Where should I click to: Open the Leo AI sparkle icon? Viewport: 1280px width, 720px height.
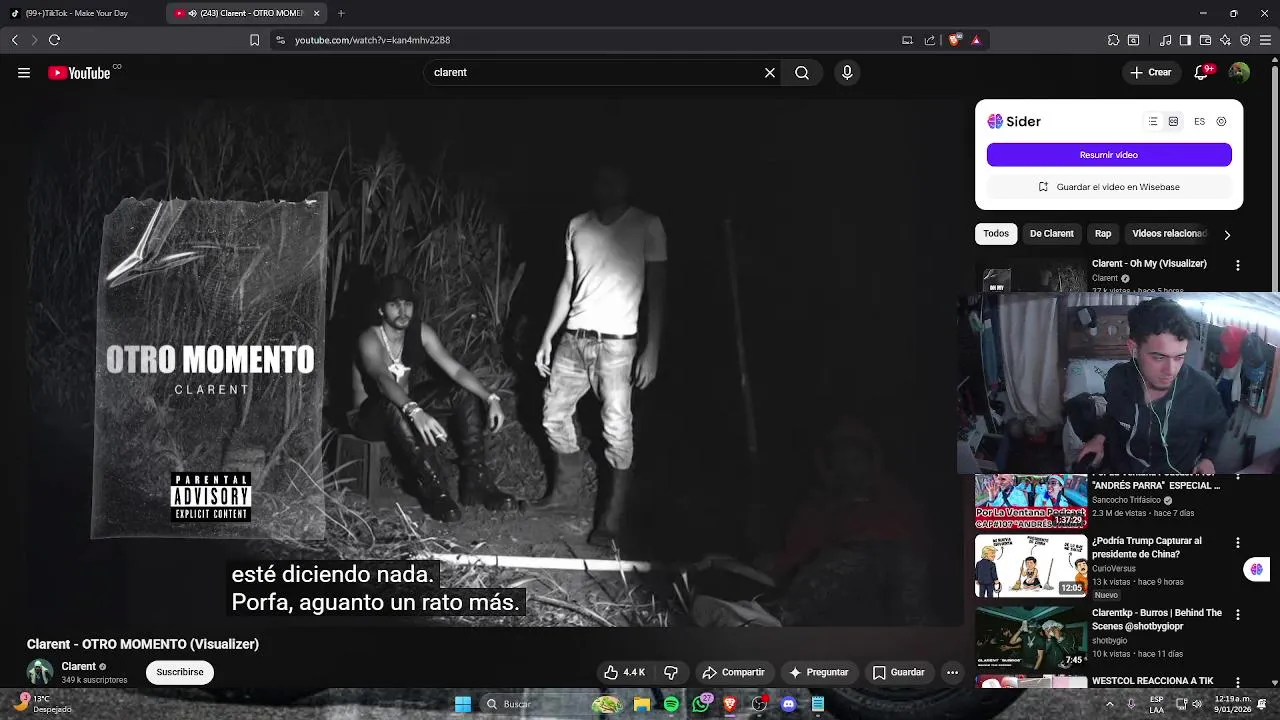[x=1225, y=40]
